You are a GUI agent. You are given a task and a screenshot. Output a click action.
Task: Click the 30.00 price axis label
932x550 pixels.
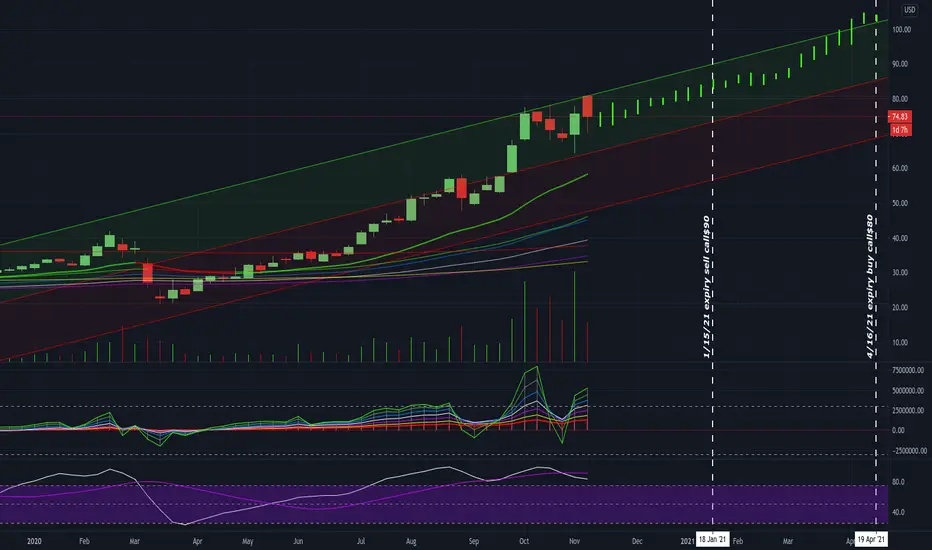[900, 273]
